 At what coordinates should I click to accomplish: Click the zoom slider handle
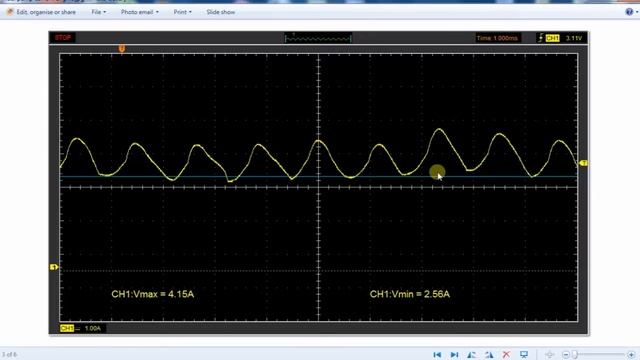click(575, 355)
